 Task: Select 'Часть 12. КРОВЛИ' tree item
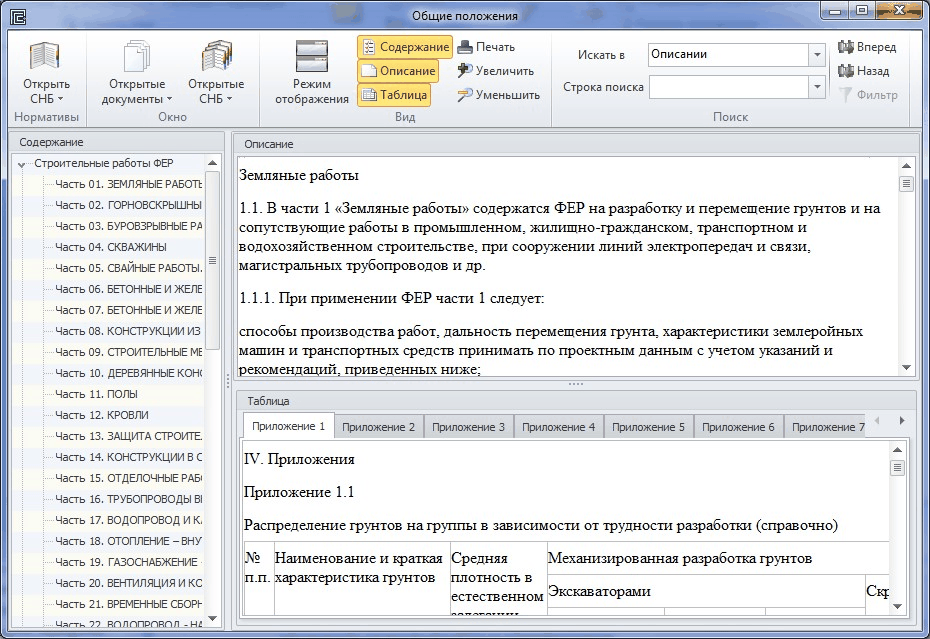click(x=101, y=415)
